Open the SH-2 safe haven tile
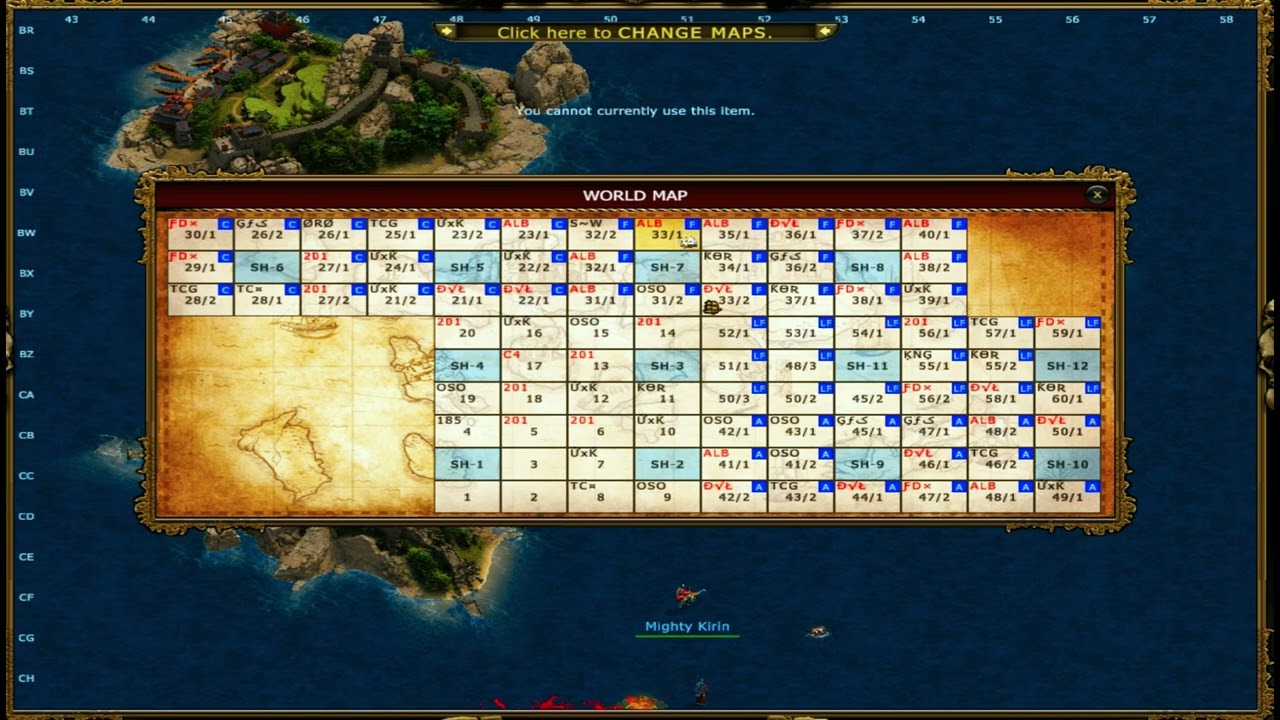The height and width of the screenshot is (720, 1280). point(667,465)
